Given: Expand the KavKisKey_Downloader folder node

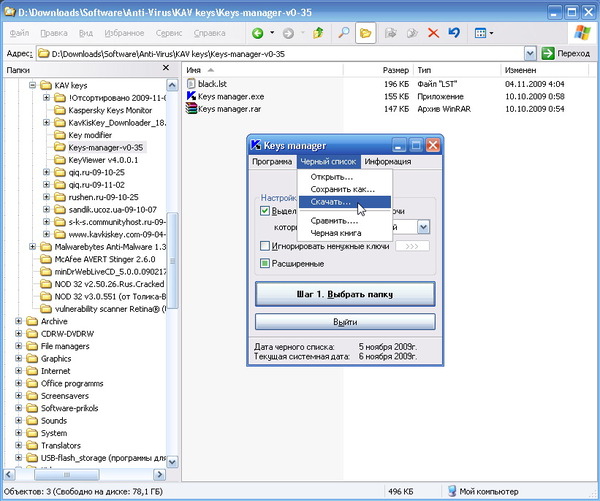Looking at the screenshot, I should click(46, 122).
